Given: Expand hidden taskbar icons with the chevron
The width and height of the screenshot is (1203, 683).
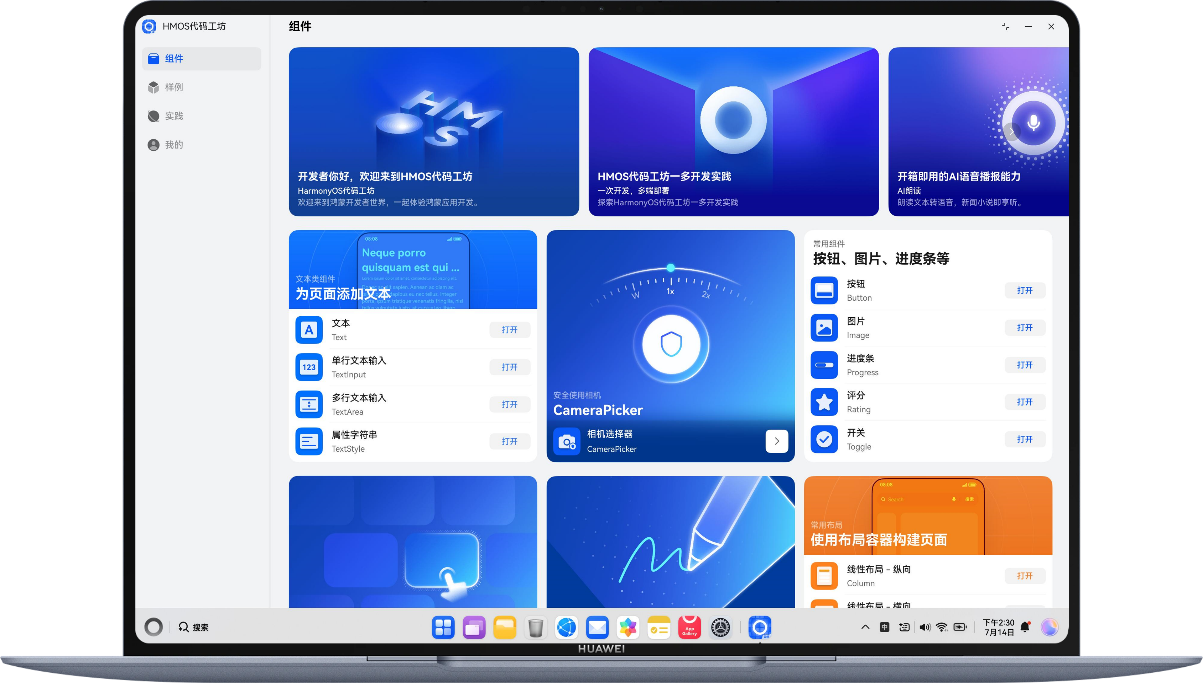Looking at the screenshot, I should coord(865,626).
